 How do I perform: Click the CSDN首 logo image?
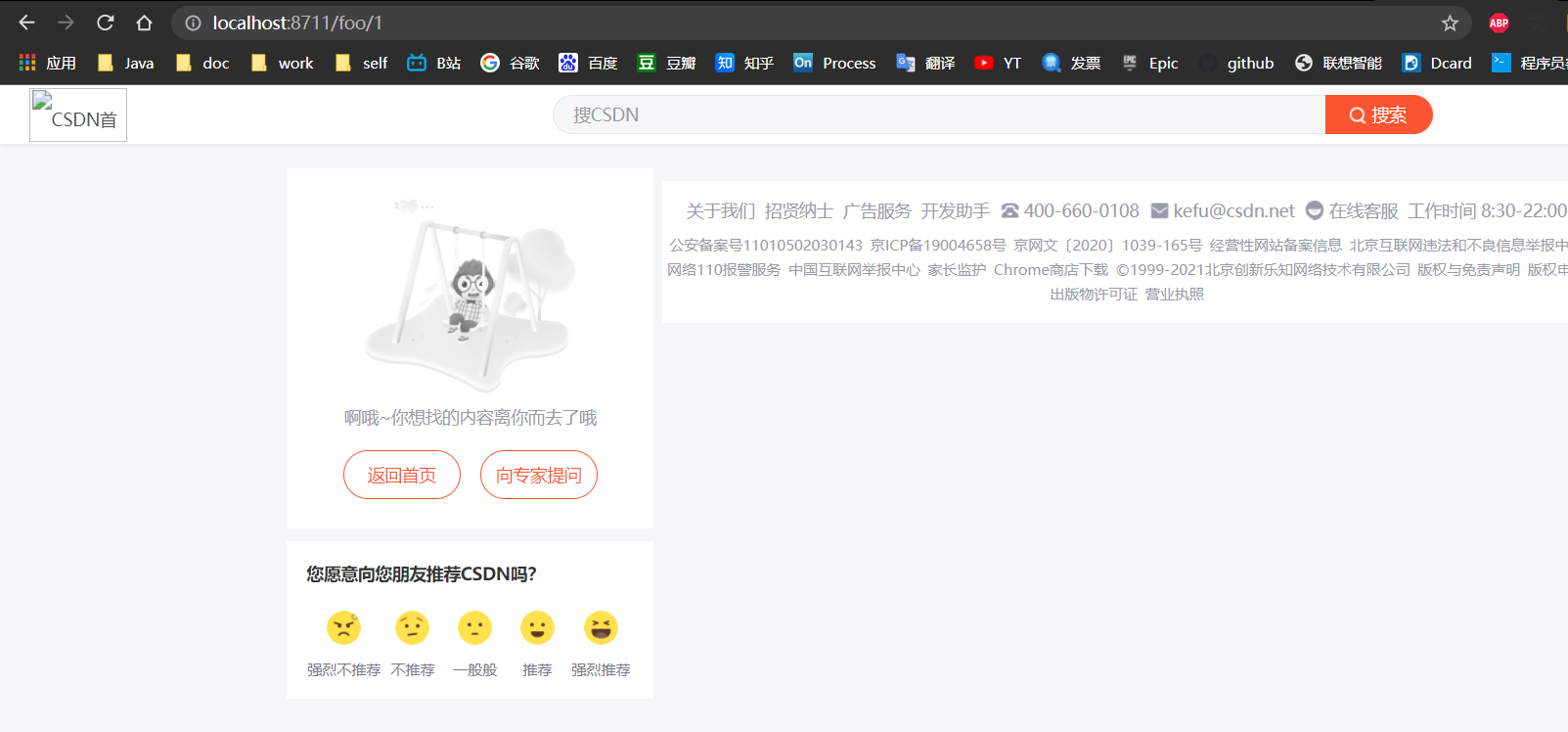78,114
